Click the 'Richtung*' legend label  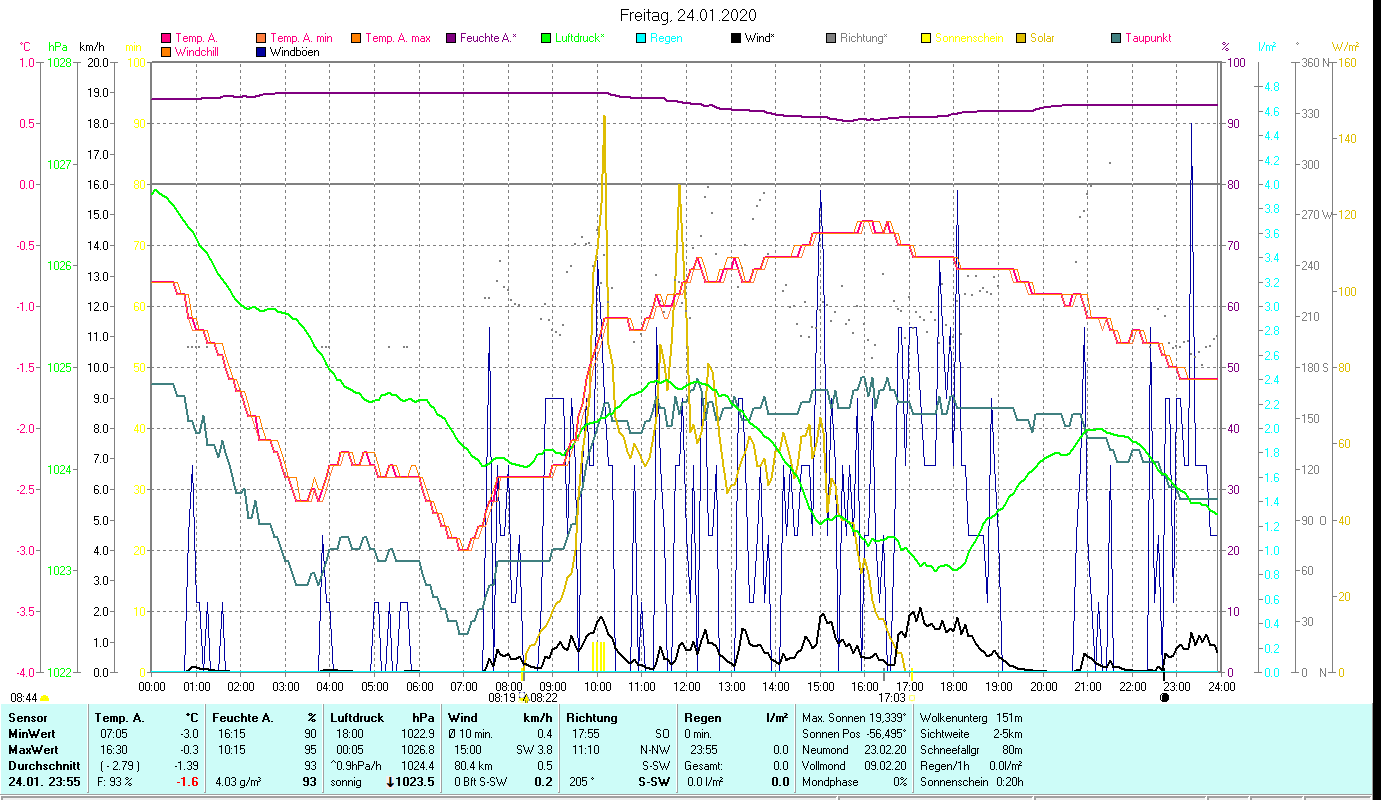pyautogui.click(x=864, y=39)
